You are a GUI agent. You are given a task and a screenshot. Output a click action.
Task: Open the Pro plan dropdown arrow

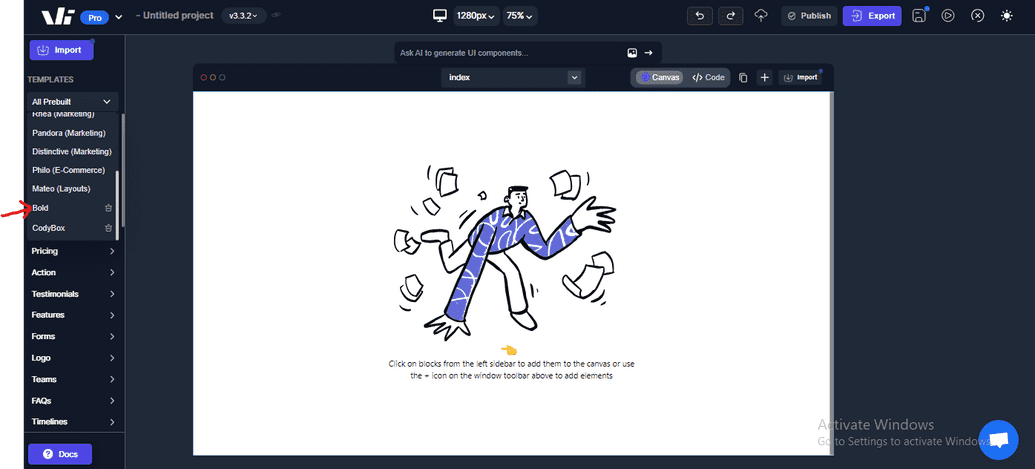coord(119,17)
